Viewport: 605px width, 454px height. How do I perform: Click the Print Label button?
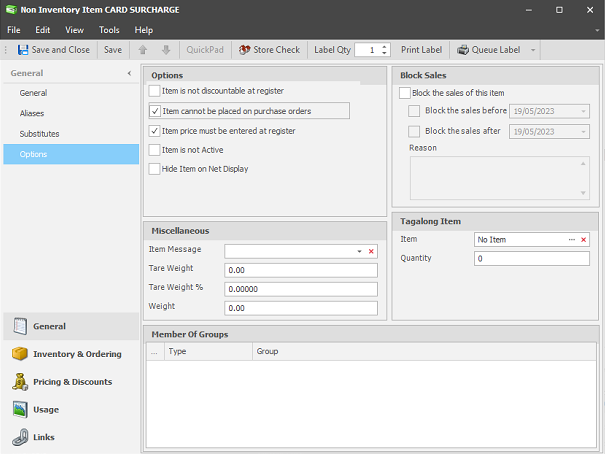pos(421,50)
